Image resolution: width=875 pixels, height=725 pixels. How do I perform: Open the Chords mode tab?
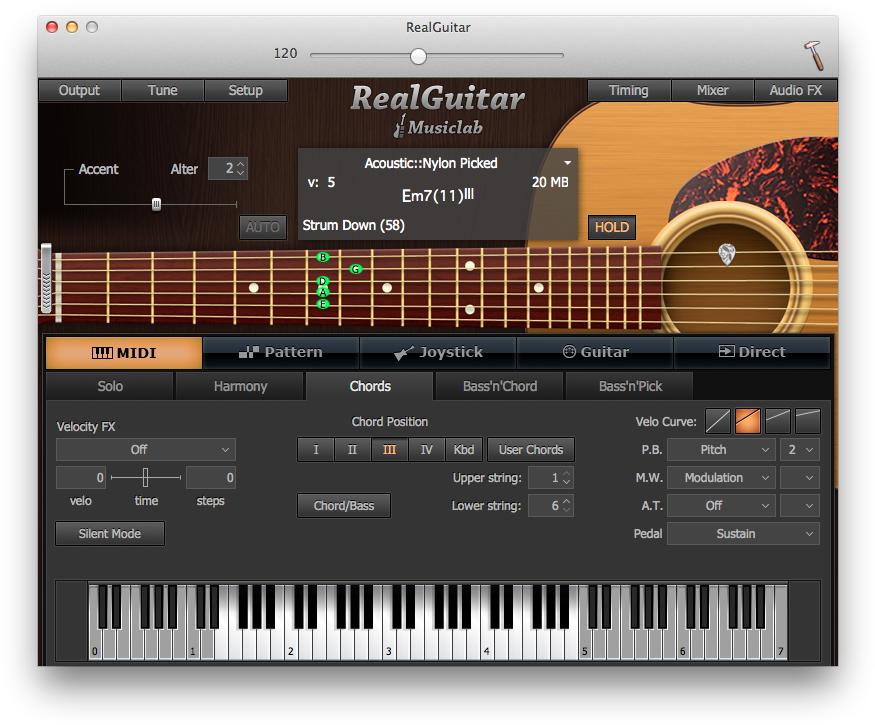[370, 386]
